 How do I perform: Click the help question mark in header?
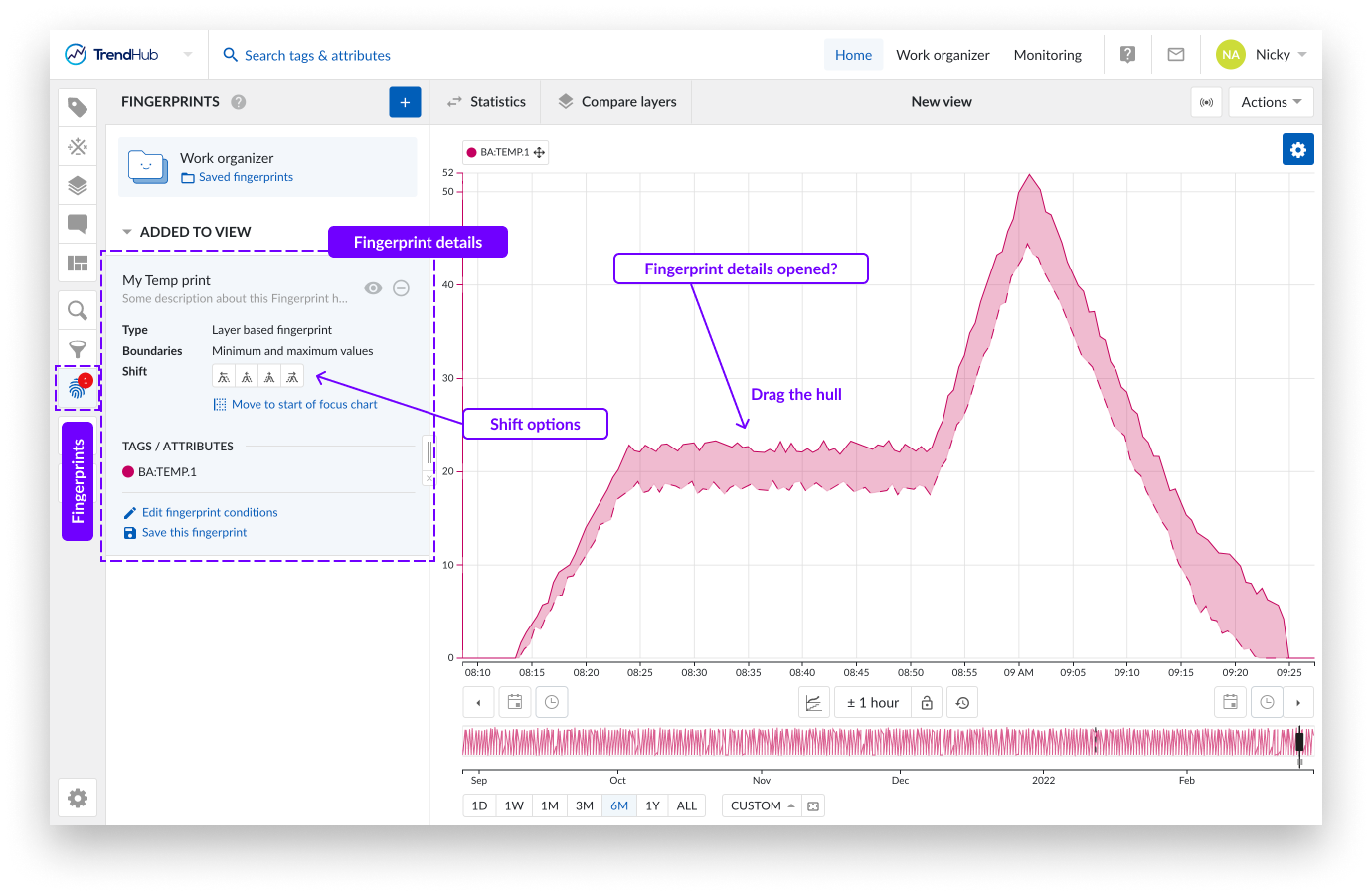pos(1127,55)
